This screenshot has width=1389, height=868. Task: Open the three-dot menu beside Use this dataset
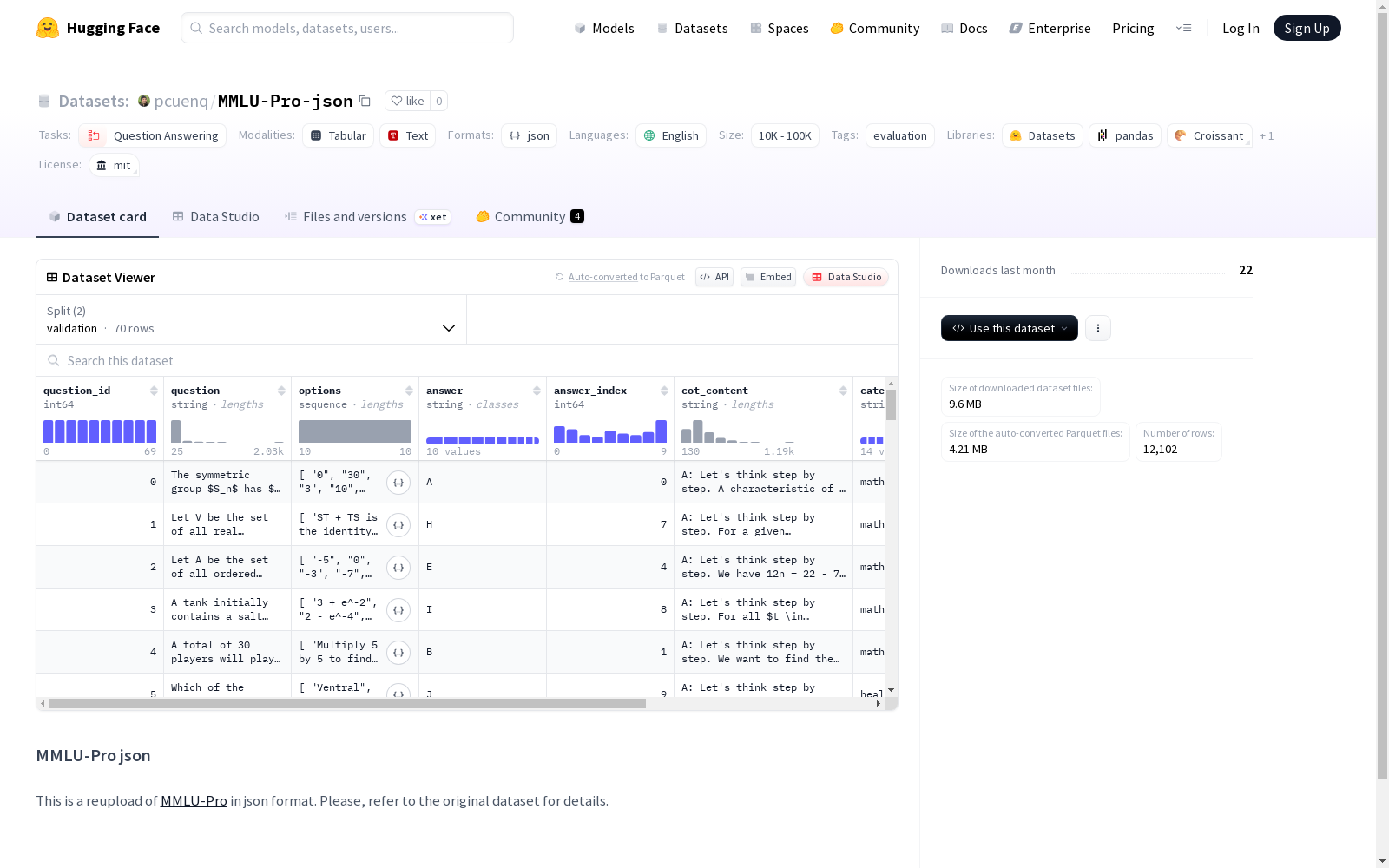coord(1098,328)
